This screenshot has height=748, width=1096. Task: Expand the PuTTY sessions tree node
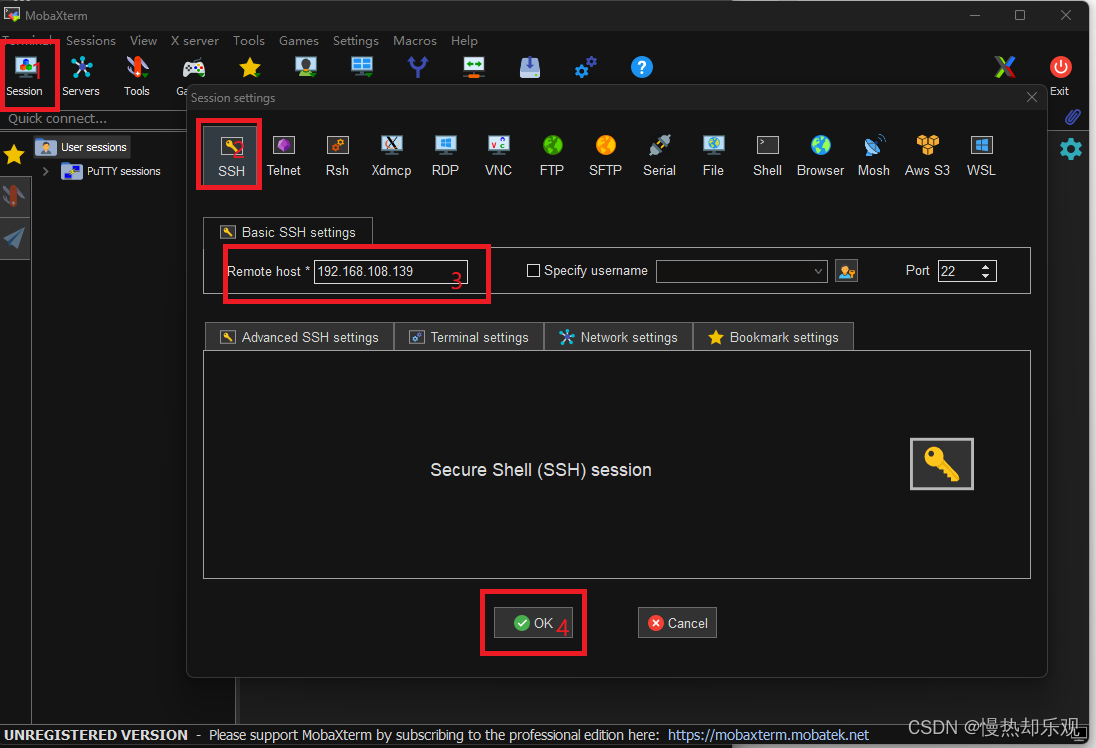coord(45,171)
